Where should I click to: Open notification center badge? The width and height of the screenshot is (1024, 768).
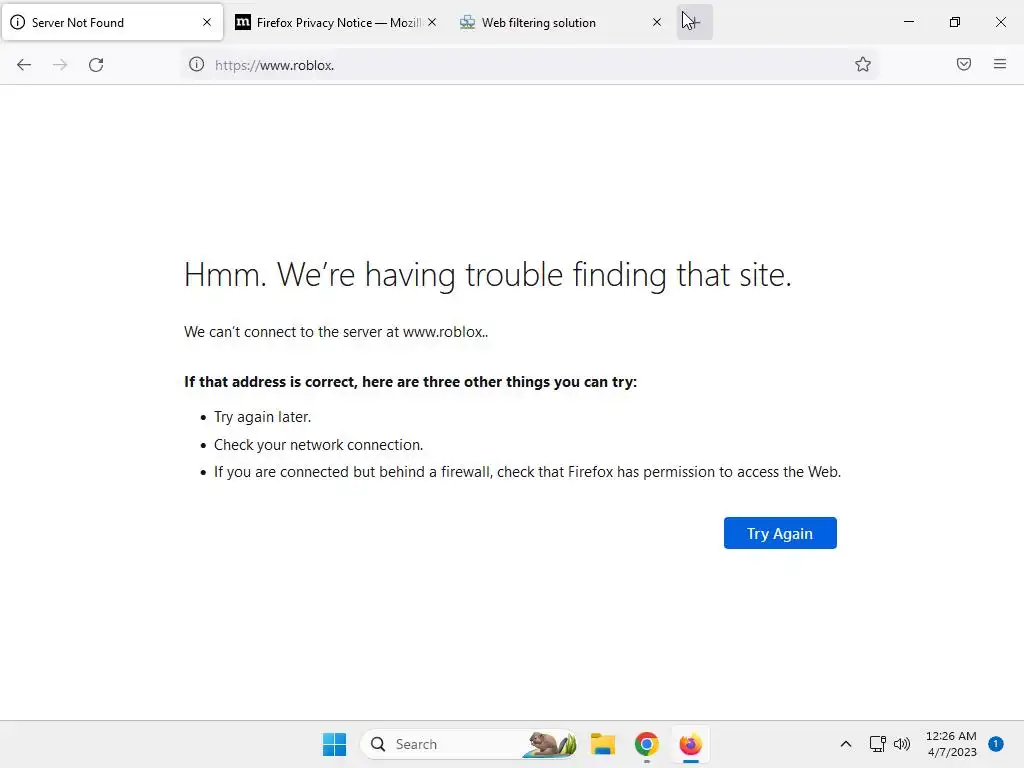tap(996, 744)
